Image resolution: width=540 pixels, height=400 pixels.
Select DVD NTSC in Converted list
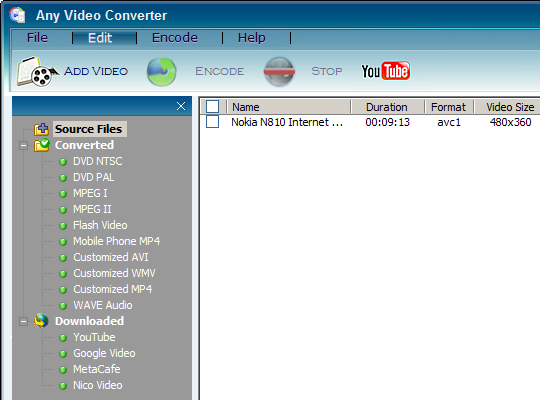coord(98,161)
